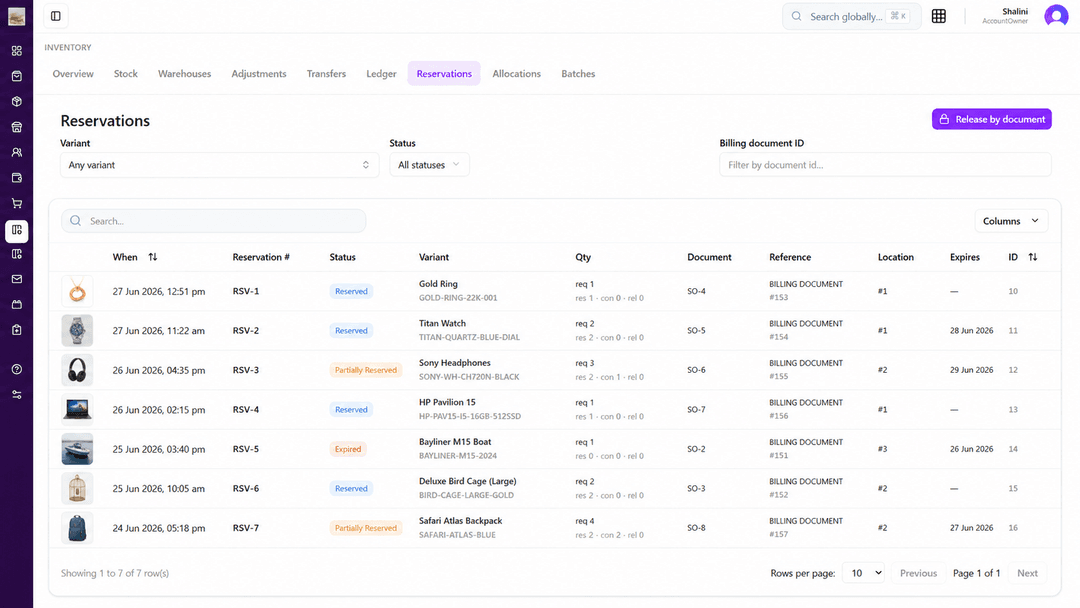This screenshot has width=1080, height=608.
Task: Open the Variant 'Any variant' combo box
Action: click(x=219, y=165)
